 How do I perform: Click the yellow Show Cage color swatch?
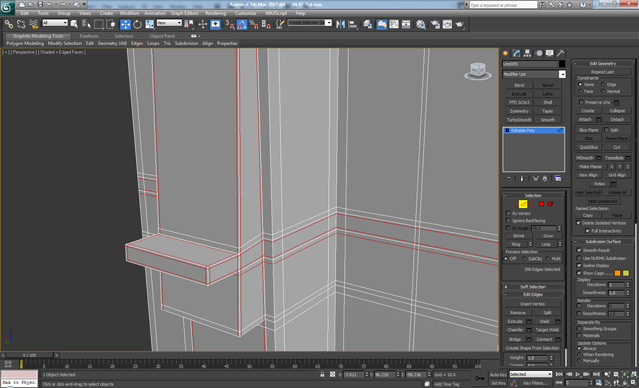pyautogui.click(x=626, y=273)
